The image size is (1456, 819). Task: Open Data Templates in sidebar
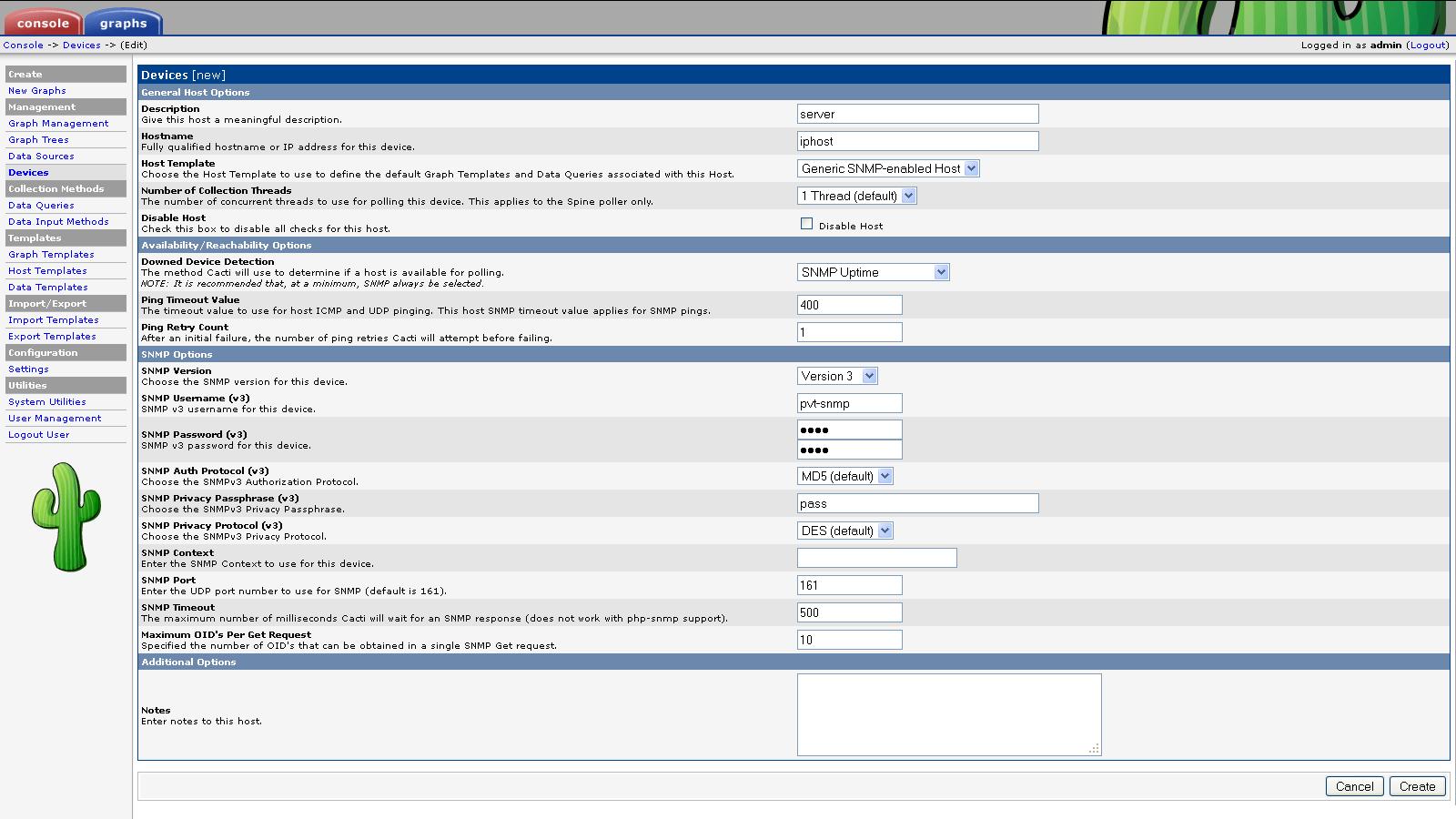pyautogui.click(x=48, y=288)
